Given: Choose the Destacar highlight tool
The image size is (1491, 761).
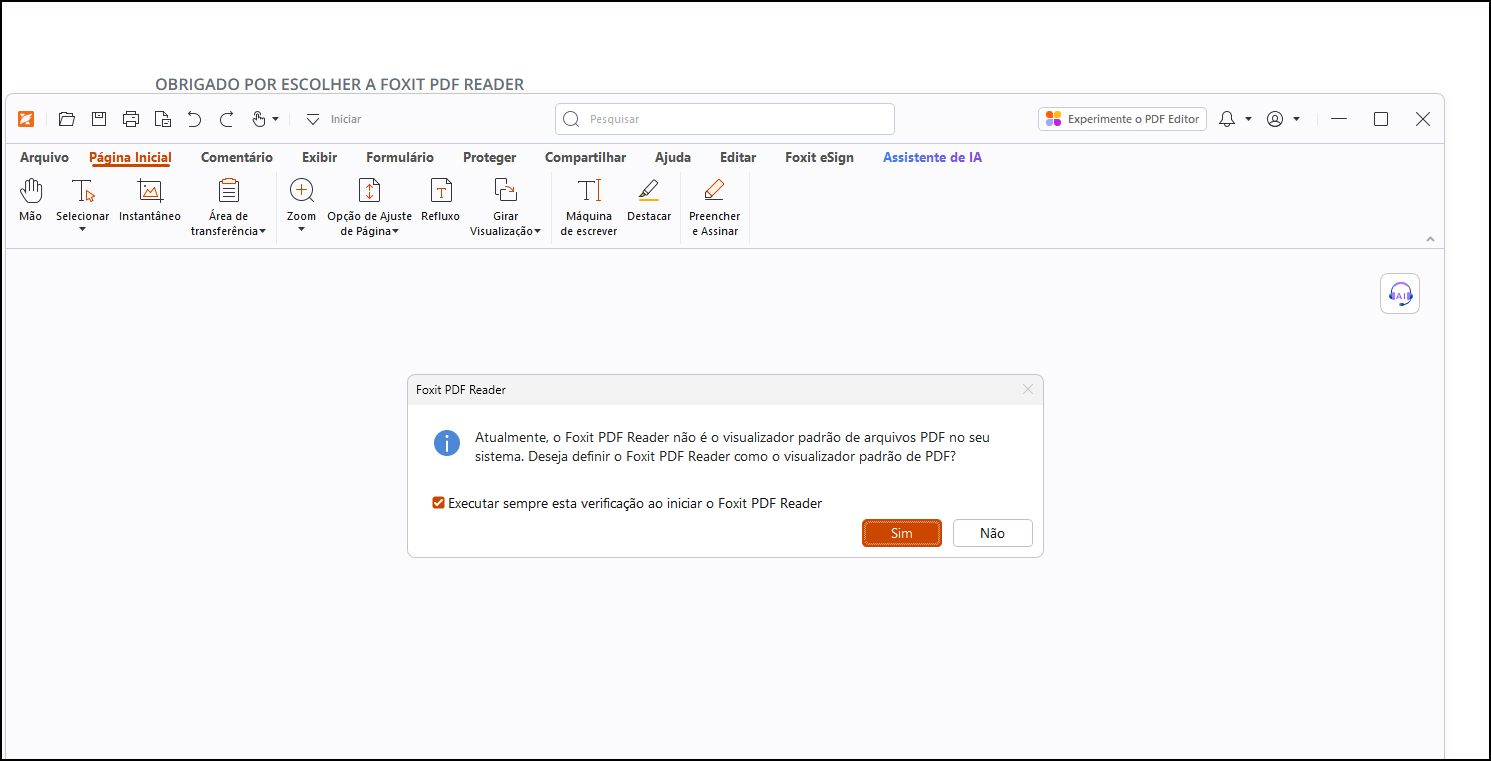Looking at the screenshot, I should 649,200.
